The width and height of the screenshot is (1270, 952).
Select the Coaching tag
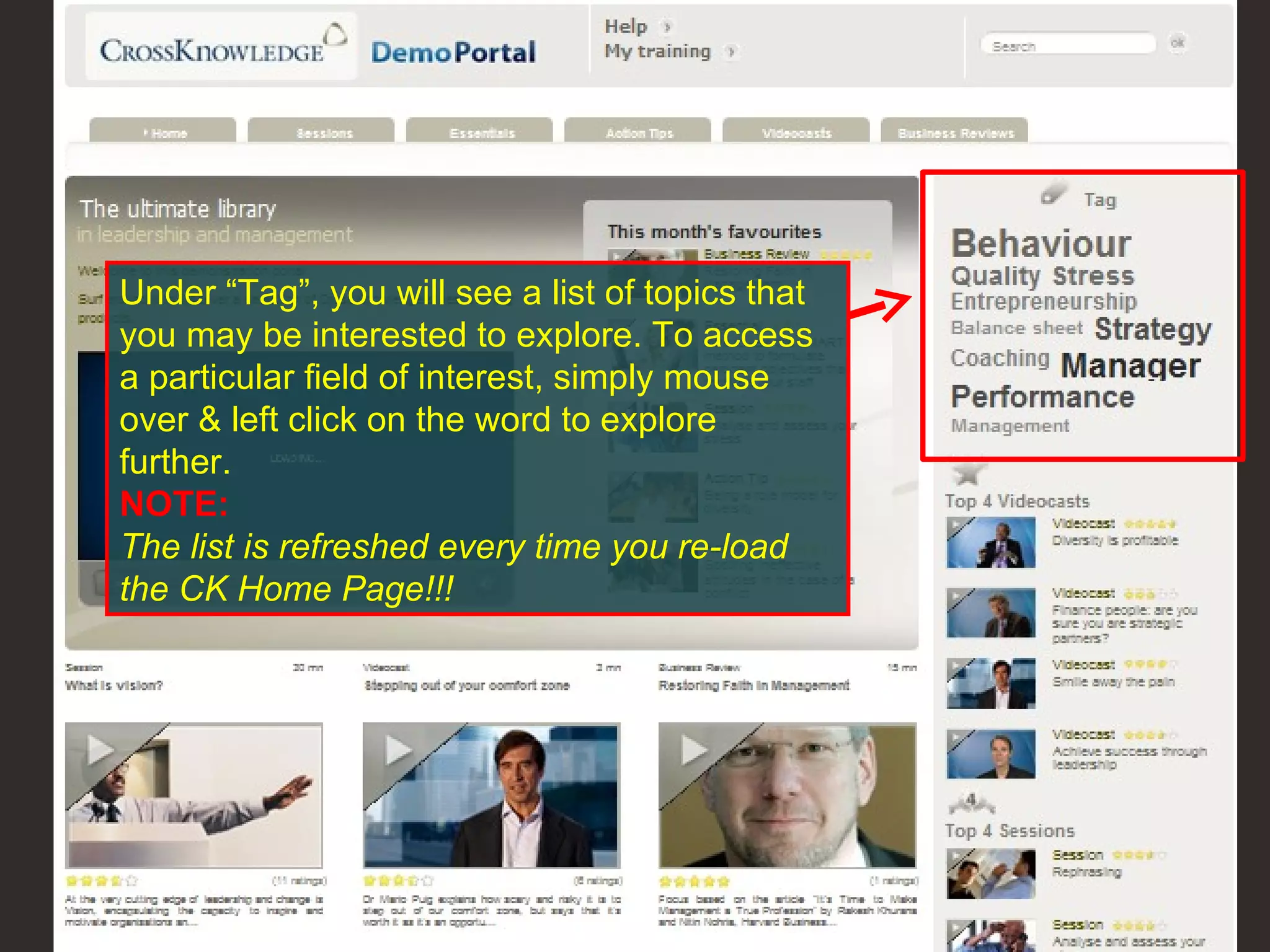1000,358
